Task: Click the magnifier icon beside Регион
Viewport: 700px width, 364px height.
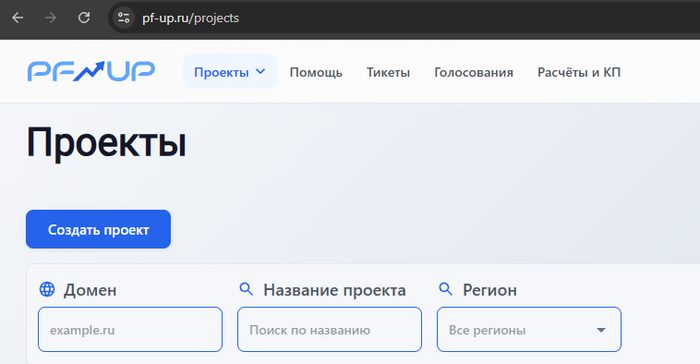Action: (x=446, y=289)
